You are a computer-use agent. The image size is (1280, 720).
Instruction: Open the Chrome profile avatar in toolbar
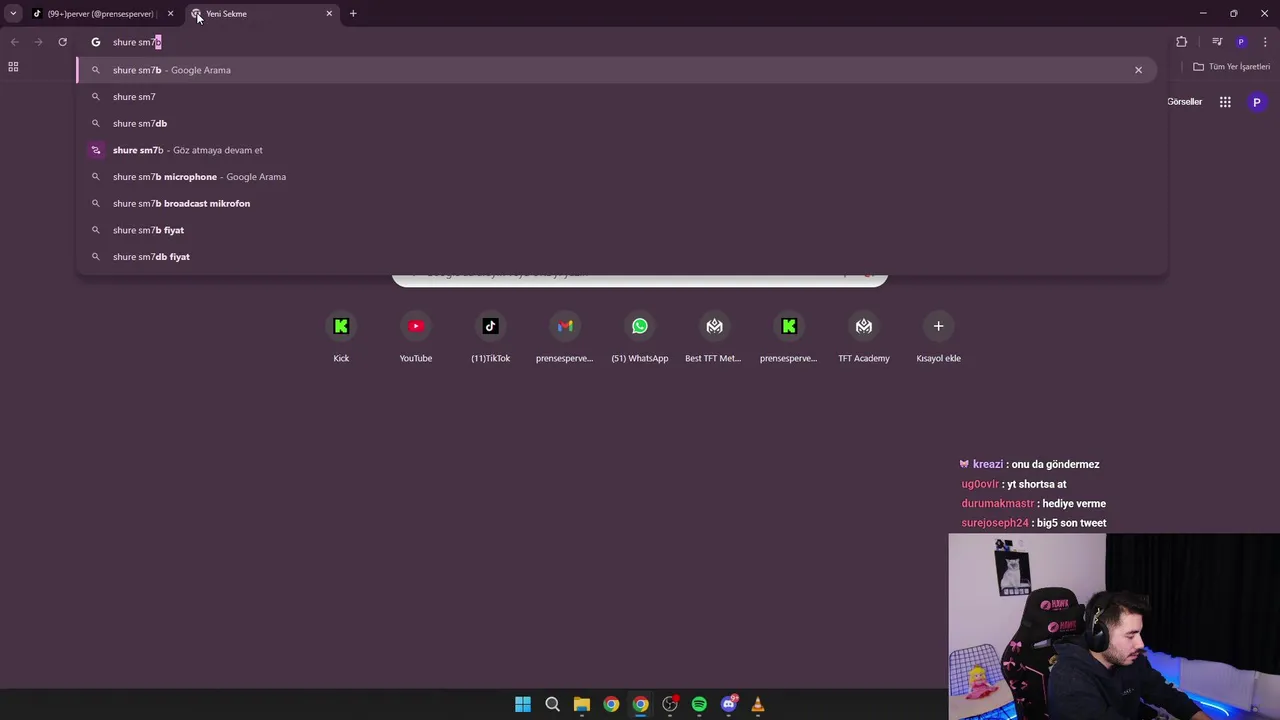point(1241,42)
